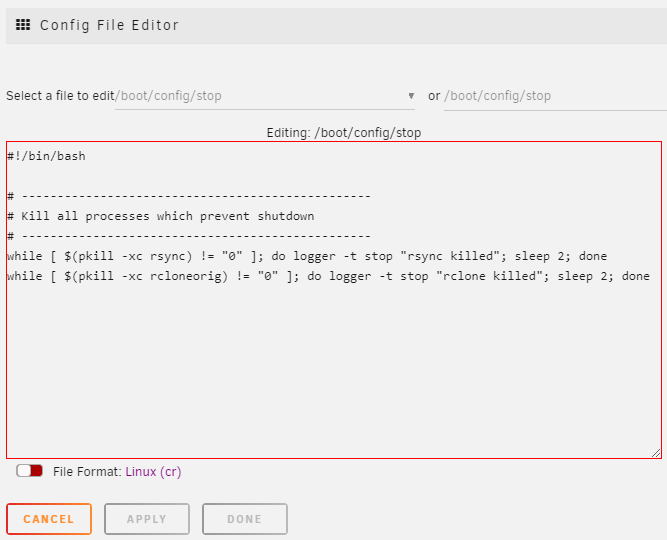Screen dimensions: 667x540
Task: Click the 'Select a file to edit' label
Action: (60, 96)
